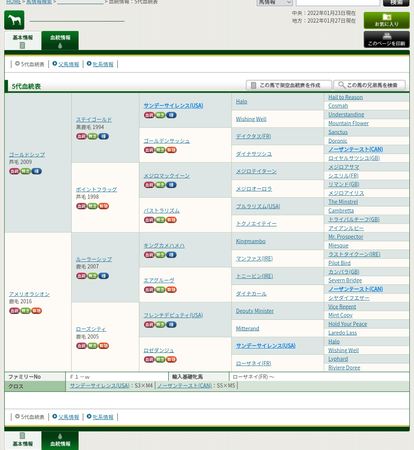This screenshot has height=450, width=414.
Task: Click orange broodmare badge under ゴールデンサッシュ
Action: pos(171,150)
